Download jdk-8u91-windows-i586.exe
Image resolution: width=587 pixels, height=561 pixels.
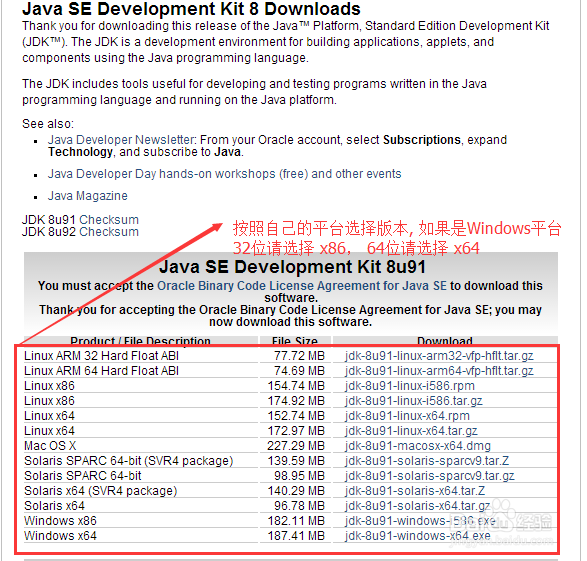(420, 521)
